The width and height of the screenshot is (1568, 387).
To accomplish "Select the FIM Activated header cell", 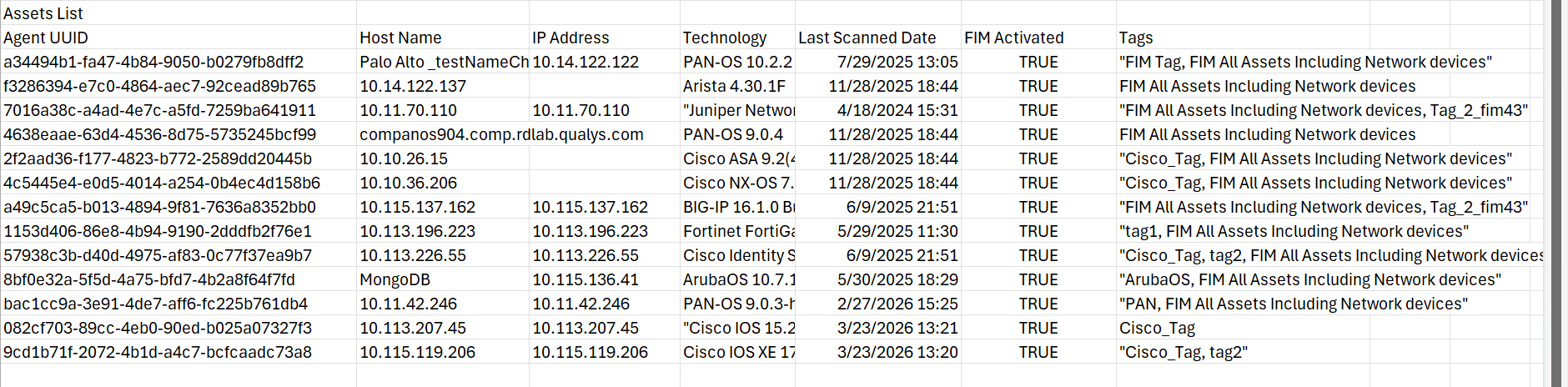I will click(1013, 38).
